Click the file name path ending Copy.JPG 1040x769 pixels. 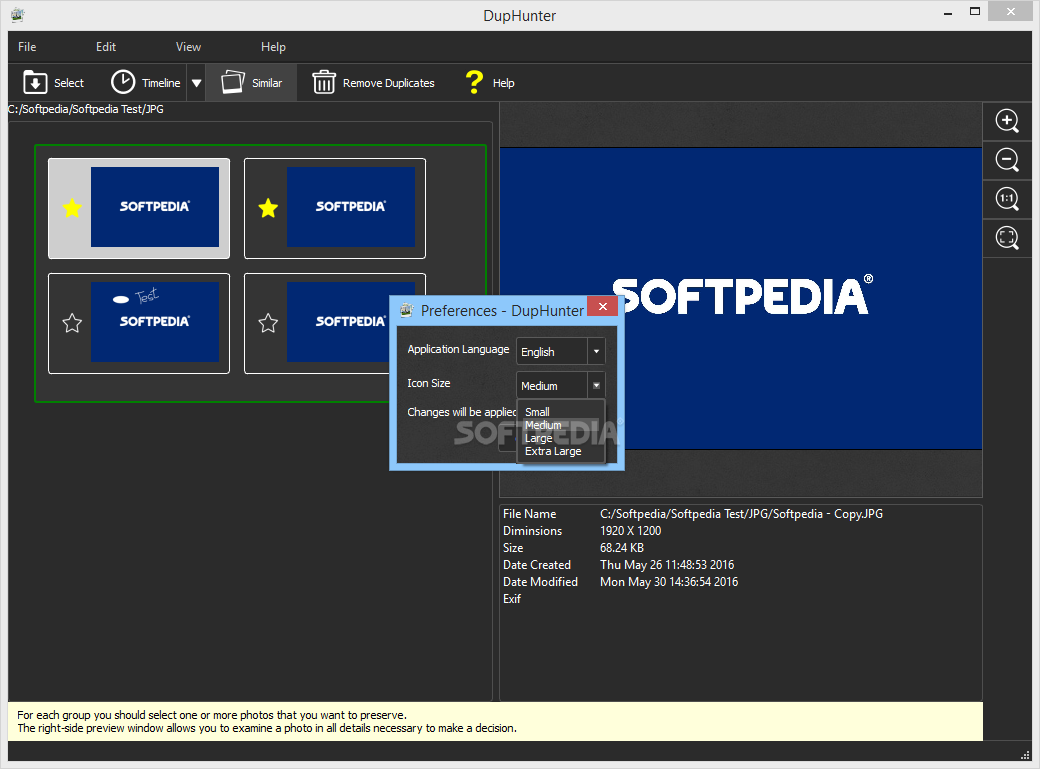tap(742, 514)
